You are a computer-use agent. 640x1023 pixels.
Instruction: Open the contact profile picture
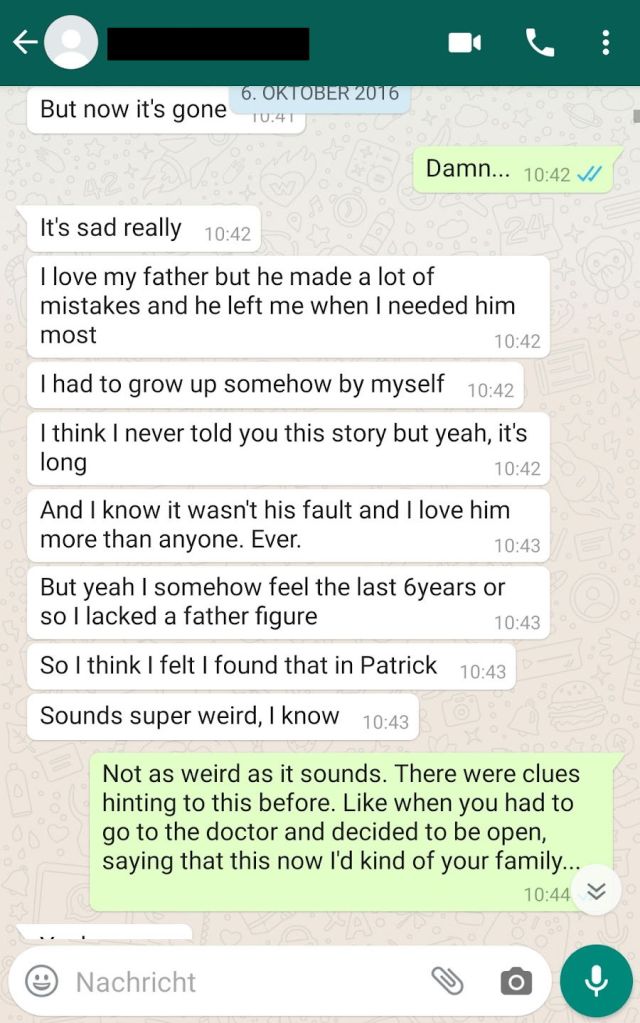point(71,42)
